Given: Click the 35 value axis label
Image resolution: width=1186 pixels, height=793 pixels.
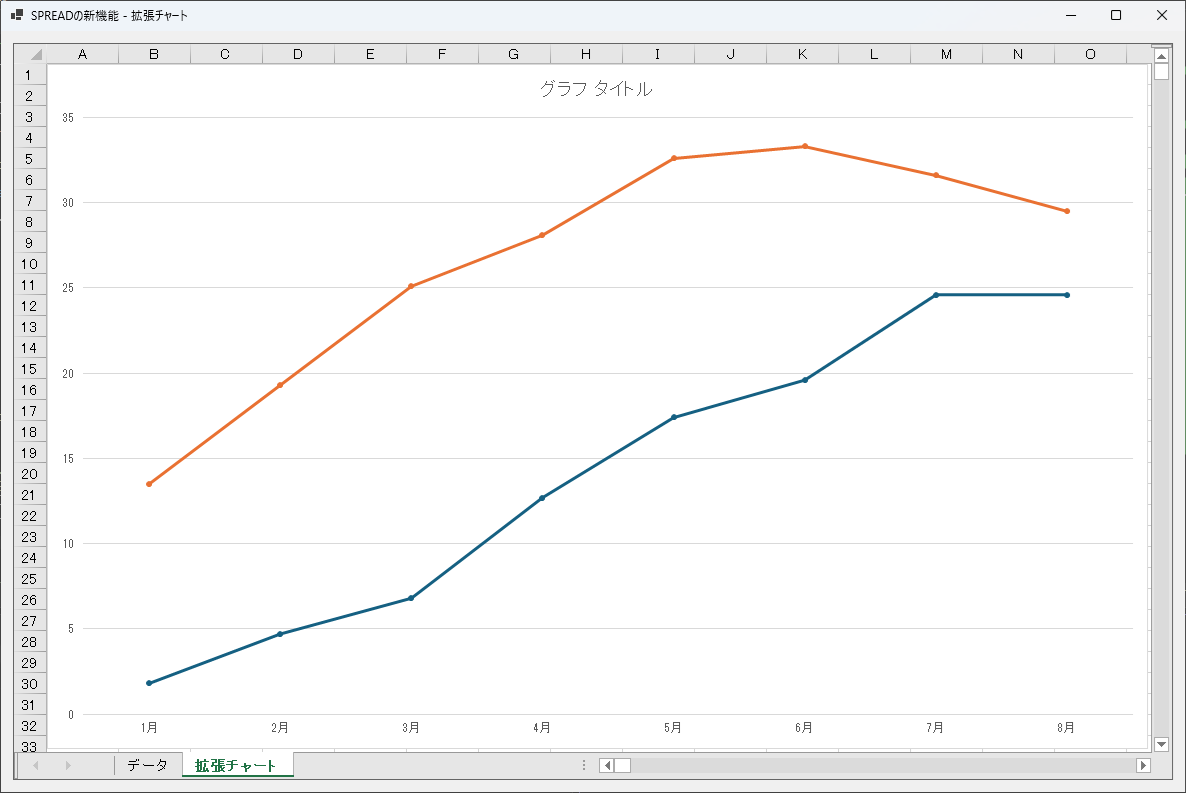Looking at the screenshot, I should [68, 117].
